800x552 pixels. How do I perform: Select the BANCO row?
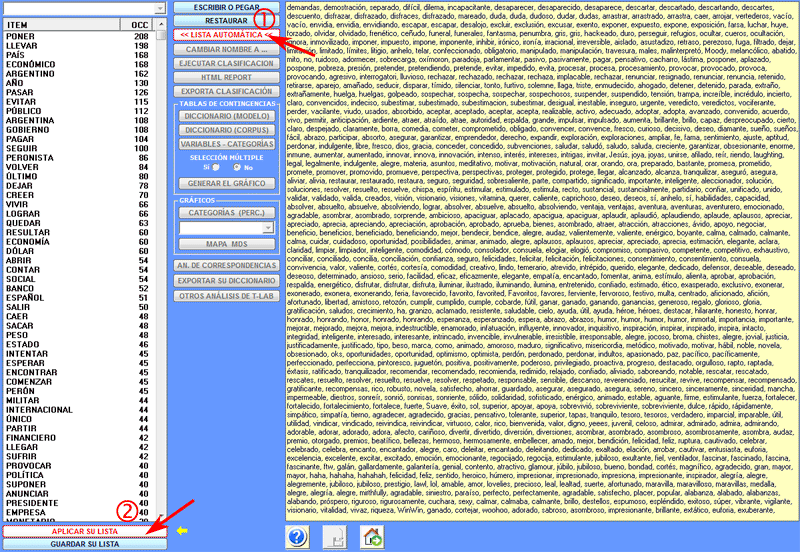click(x=79, y=288)
